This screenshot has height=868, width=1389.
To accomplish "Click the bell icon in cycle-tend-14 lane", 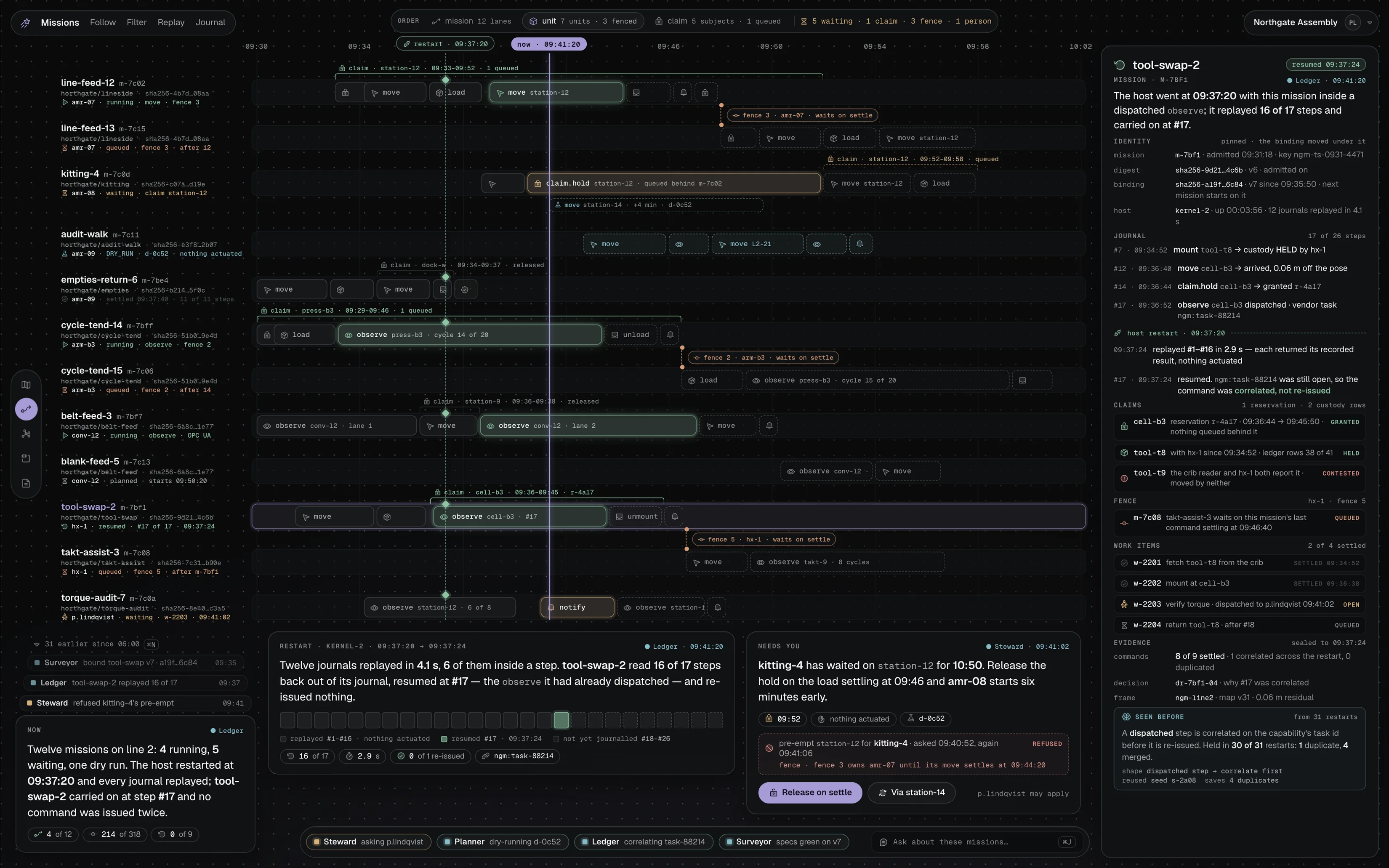I will point(670,335).
